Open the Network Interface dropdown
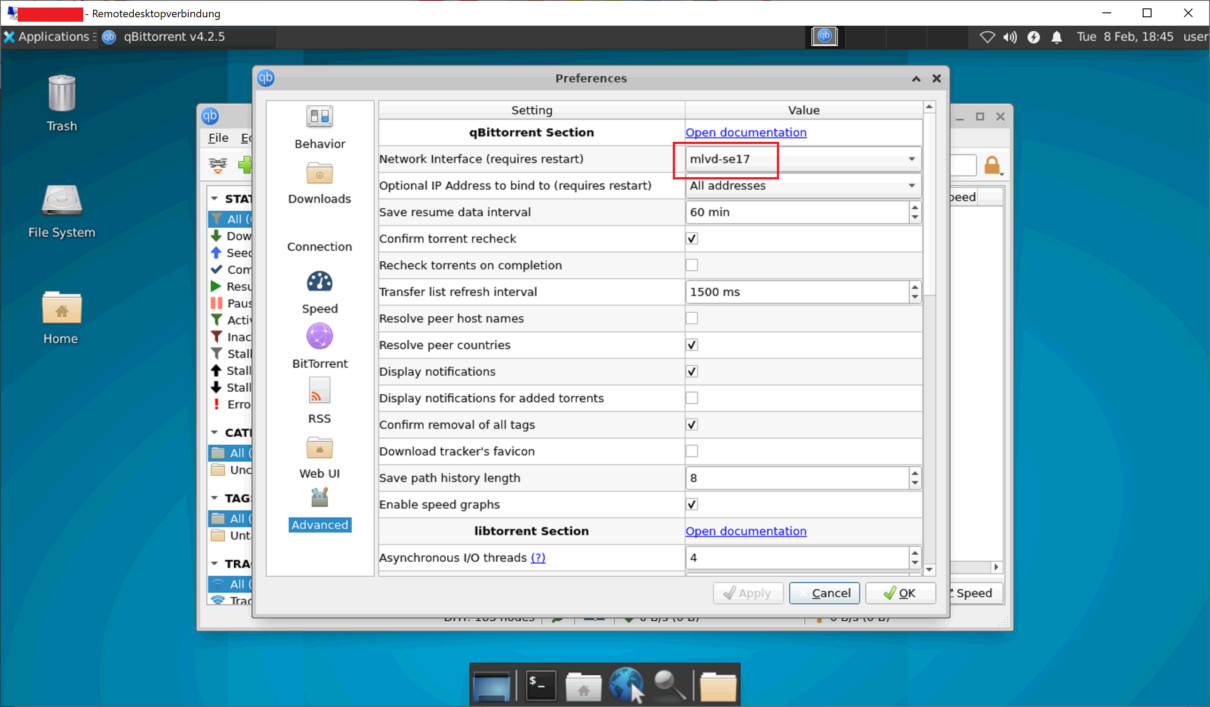Image resolution: width=1210 pixels, height=707 pixels. pos(803,159)
